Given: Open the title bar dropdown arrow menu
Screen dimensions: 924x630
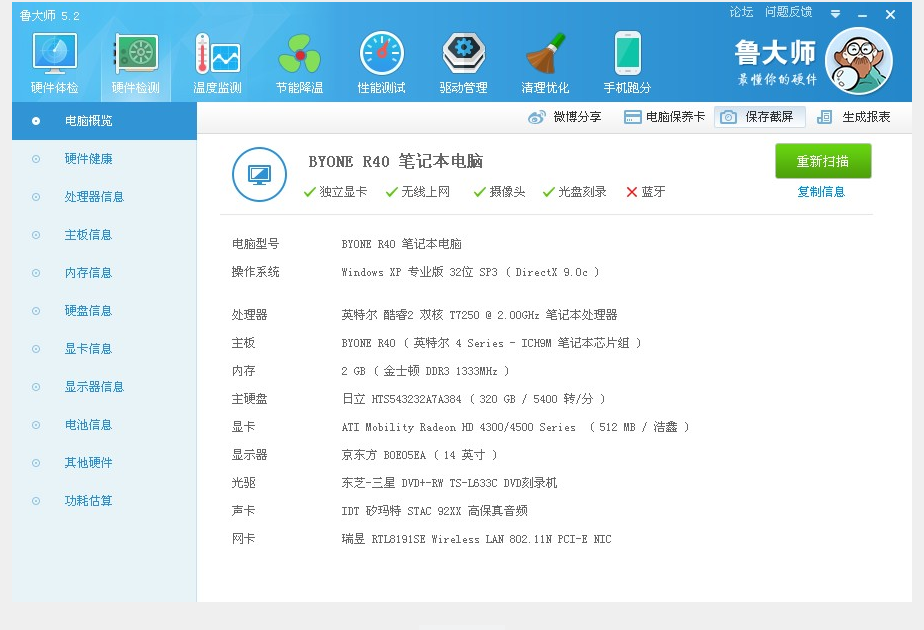Looking at the screenshot, I should coord(835,14).
